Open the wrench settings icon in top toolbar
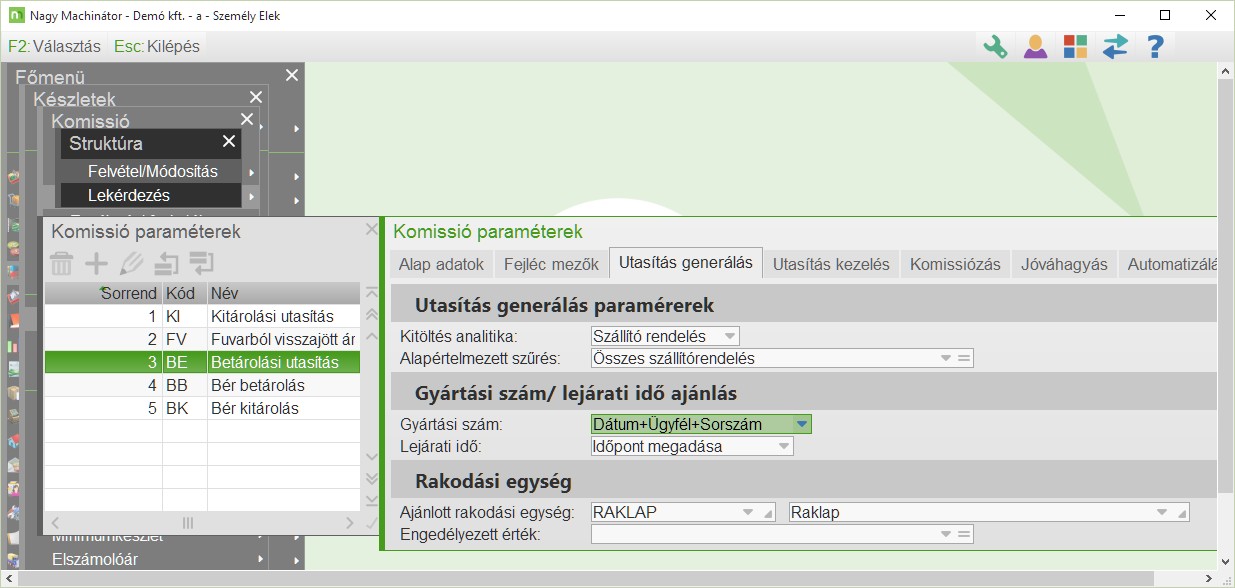Viewport: 1235px width, 588px height. point(995,46)
